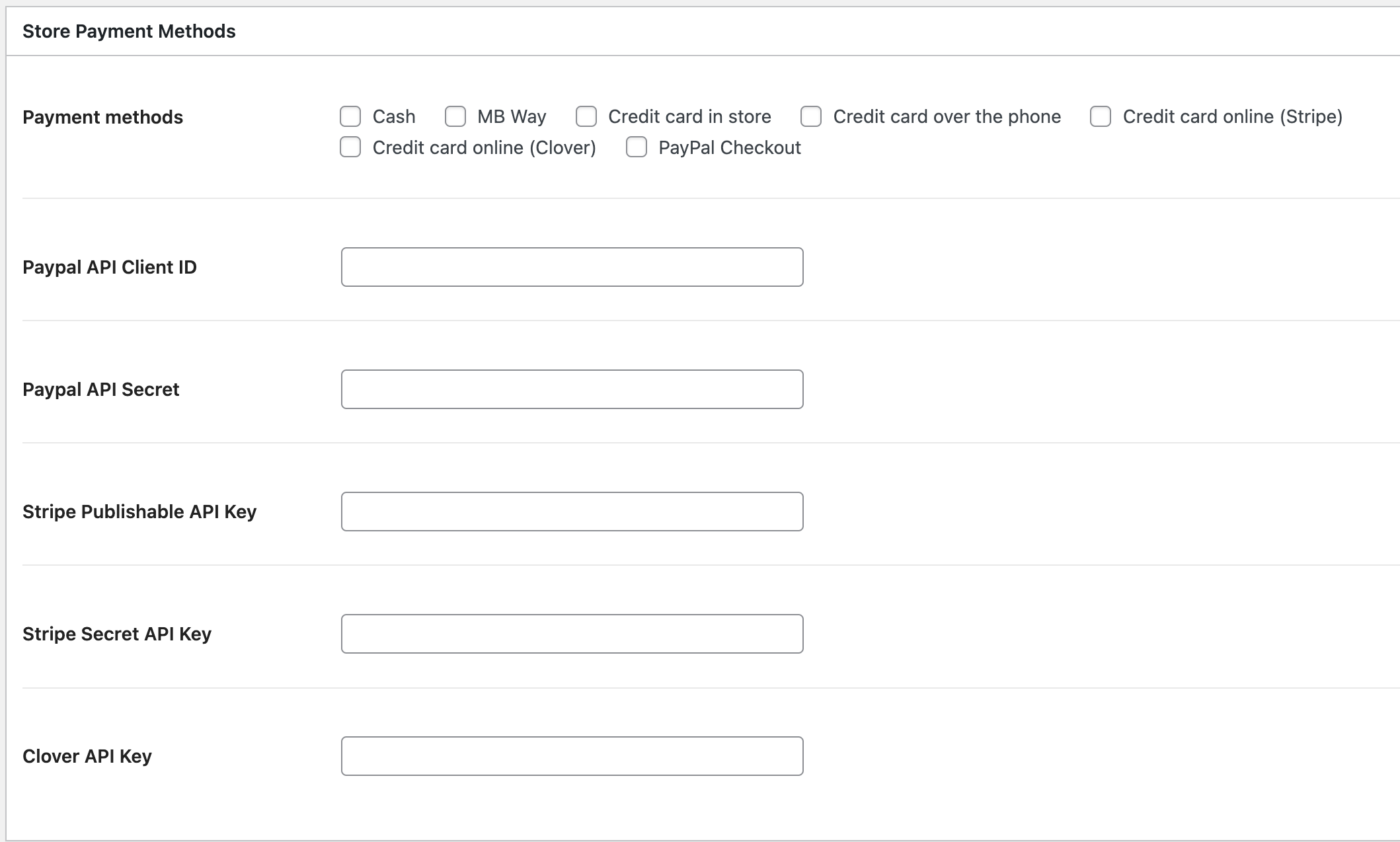The height and width of the screenshot is (842, 1400).
Task: Click the 'PayPal Checkout' option label text
Action: [x=729, y=147]
